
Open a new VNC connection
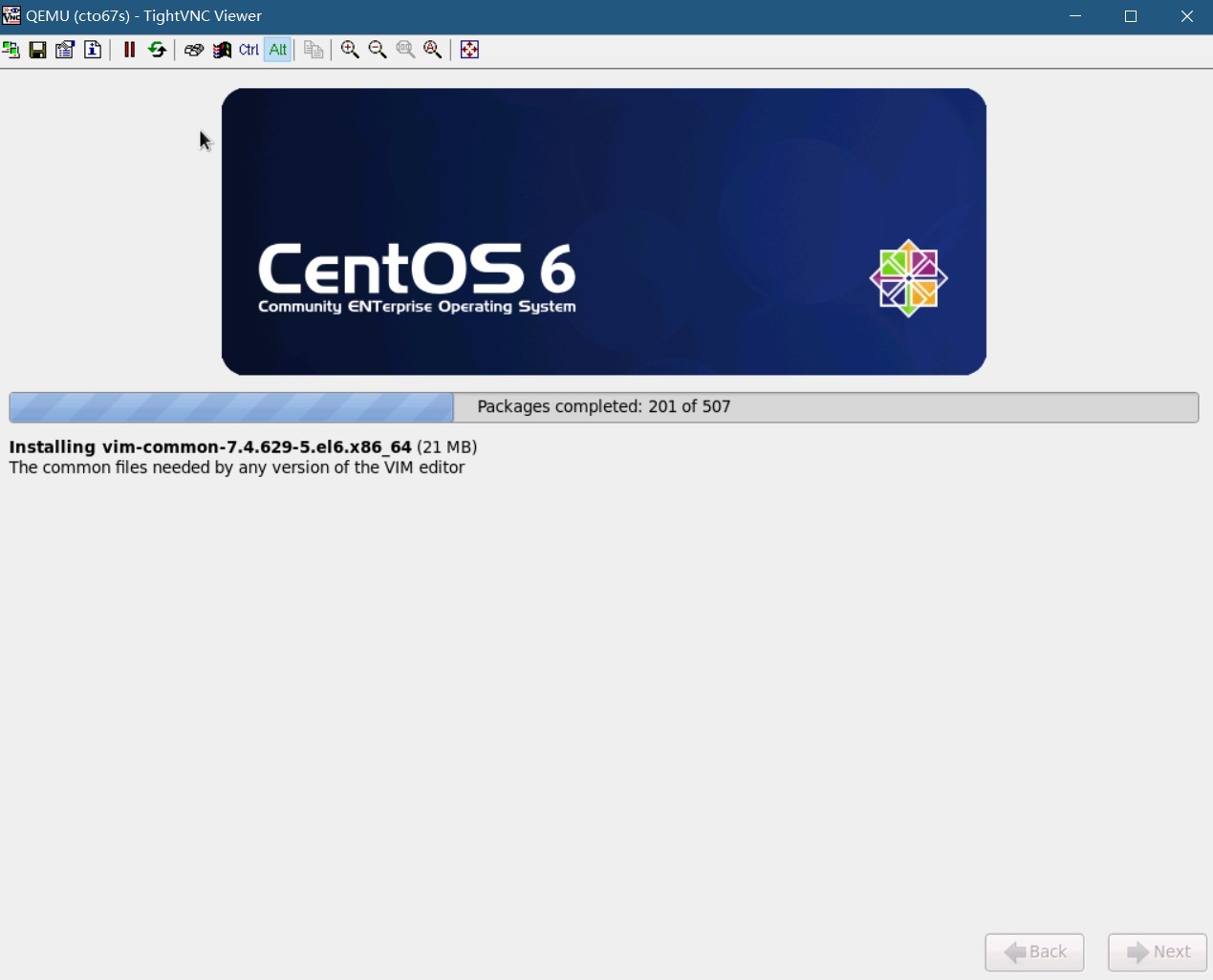pos(11,50)
